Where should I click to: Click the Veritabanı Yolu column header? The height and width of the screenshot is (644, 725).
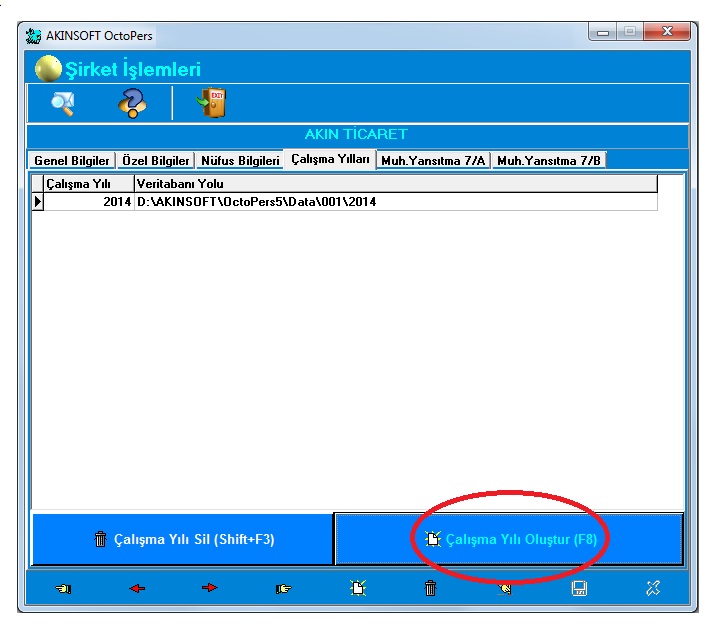pos(396,184)
